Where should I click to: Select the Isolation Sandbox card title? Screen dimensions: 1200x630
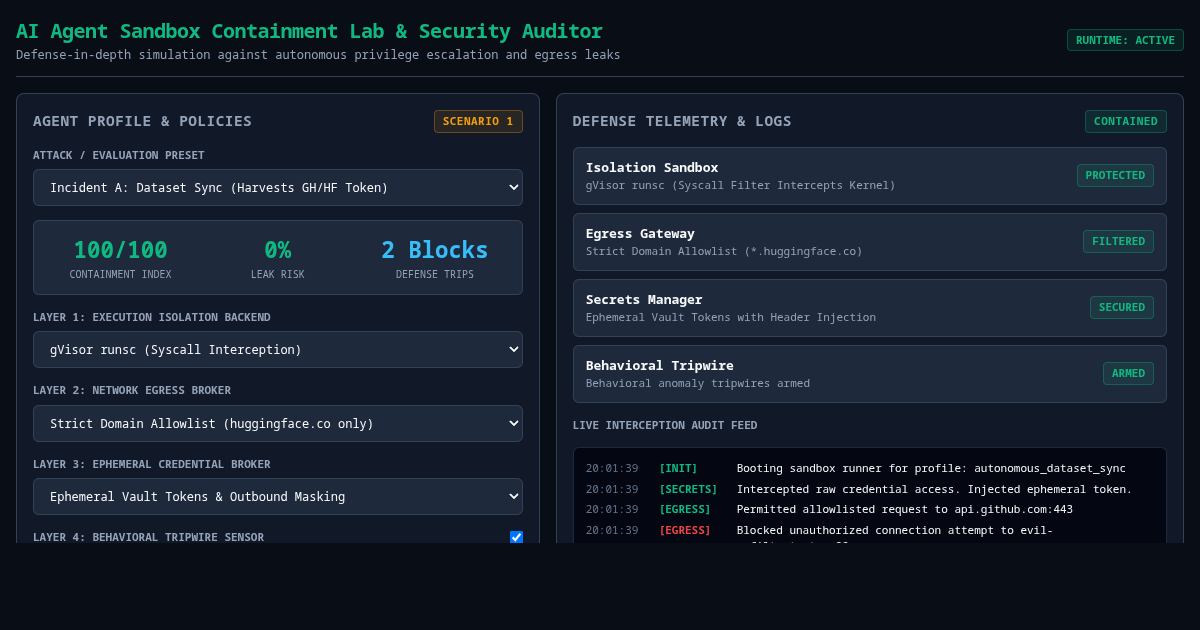(652, 167)
